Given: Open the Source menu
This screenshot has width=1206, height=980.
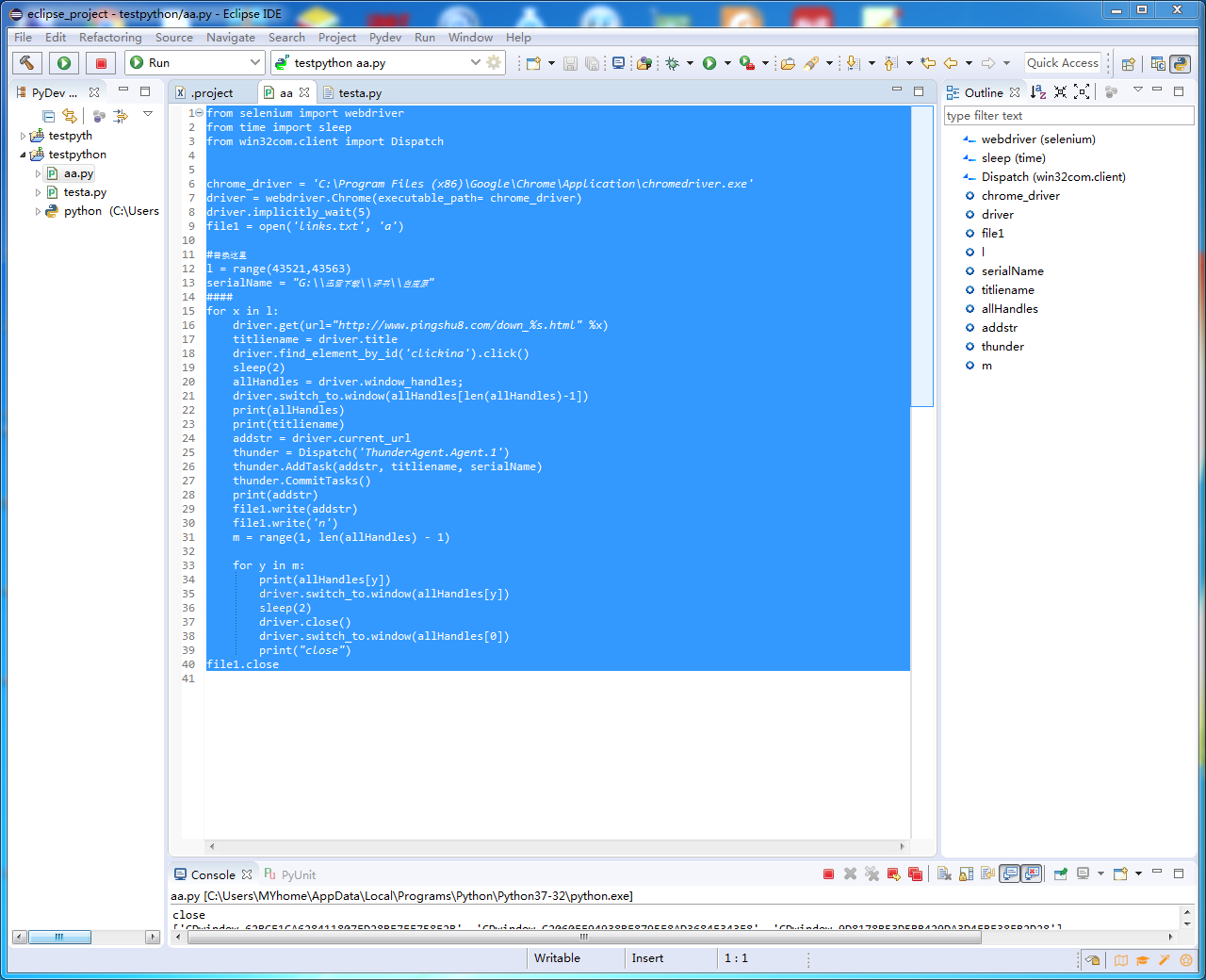Looking at the screenshot, I should [174, 38].
